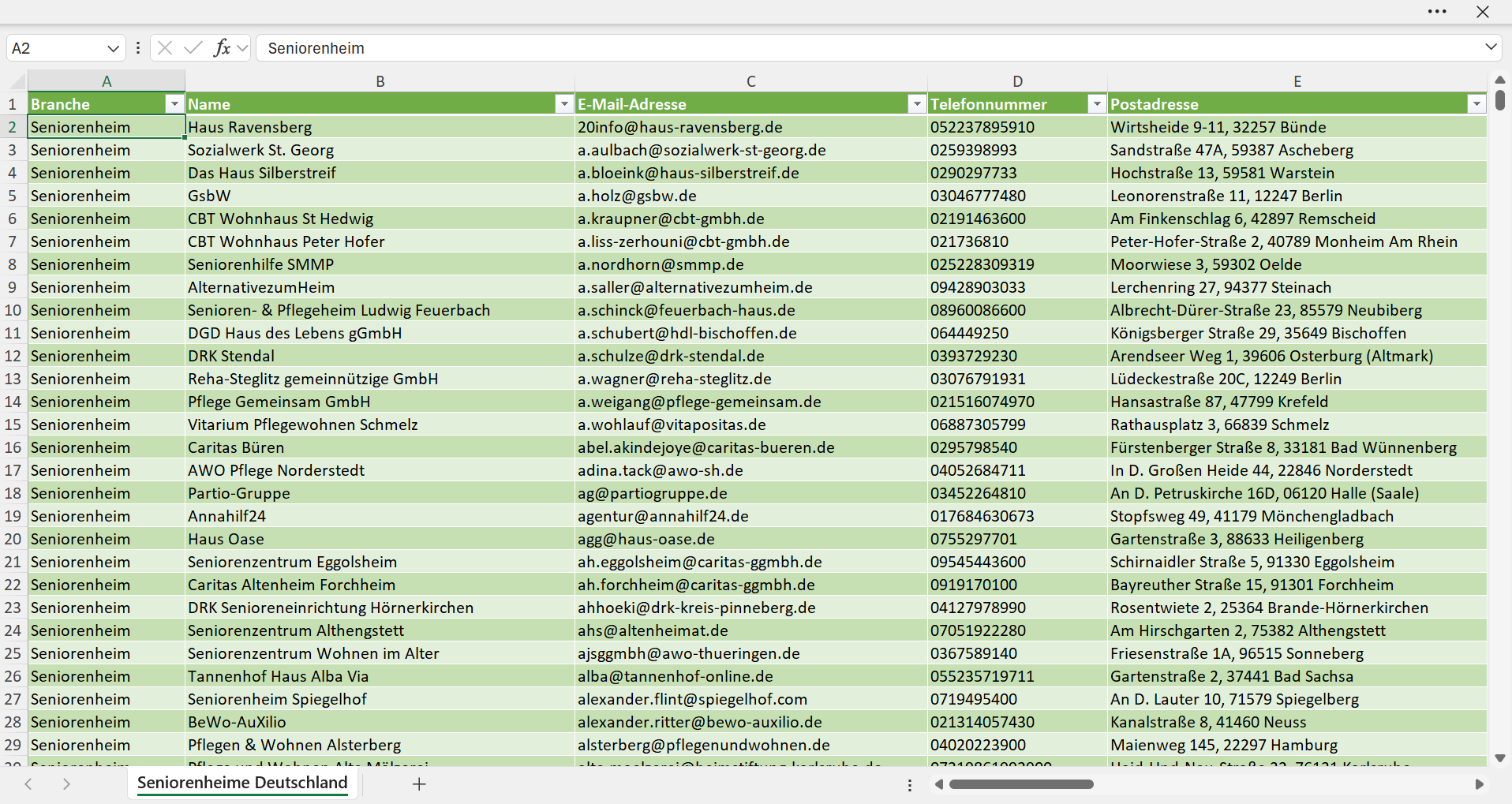This screenshot has height=804, width=1512.
Task: Select row 15 header
Action: point(13,424)
